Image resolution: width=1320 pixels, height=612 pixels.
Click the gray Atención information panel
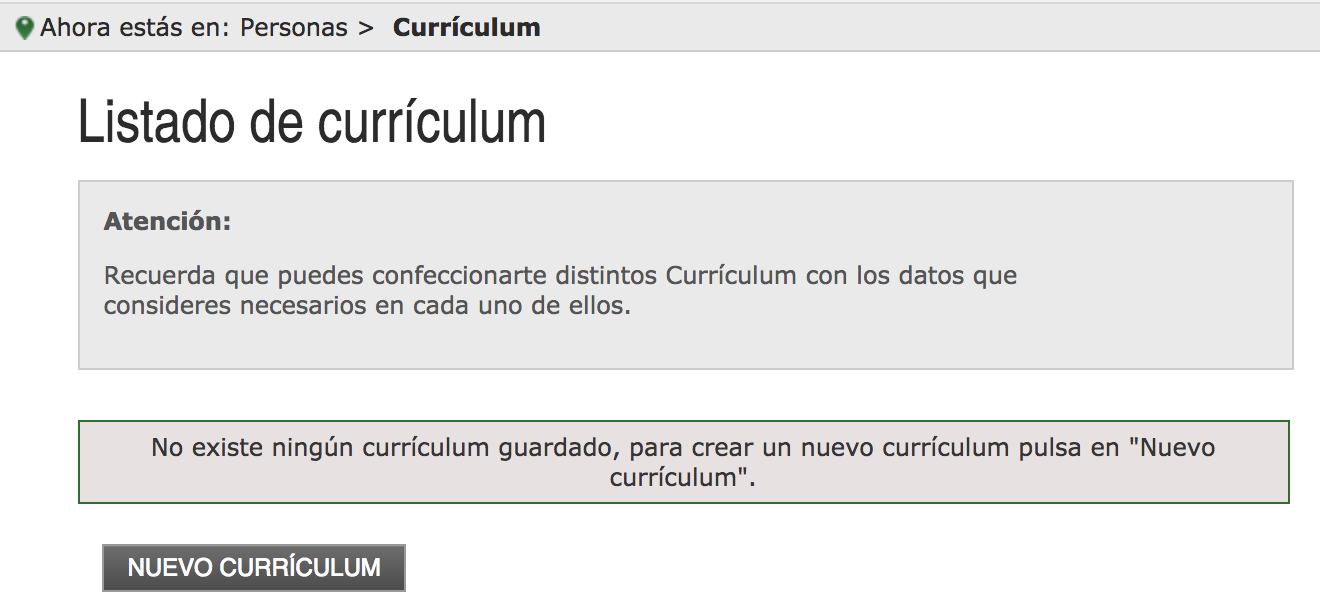click(686, 275)
